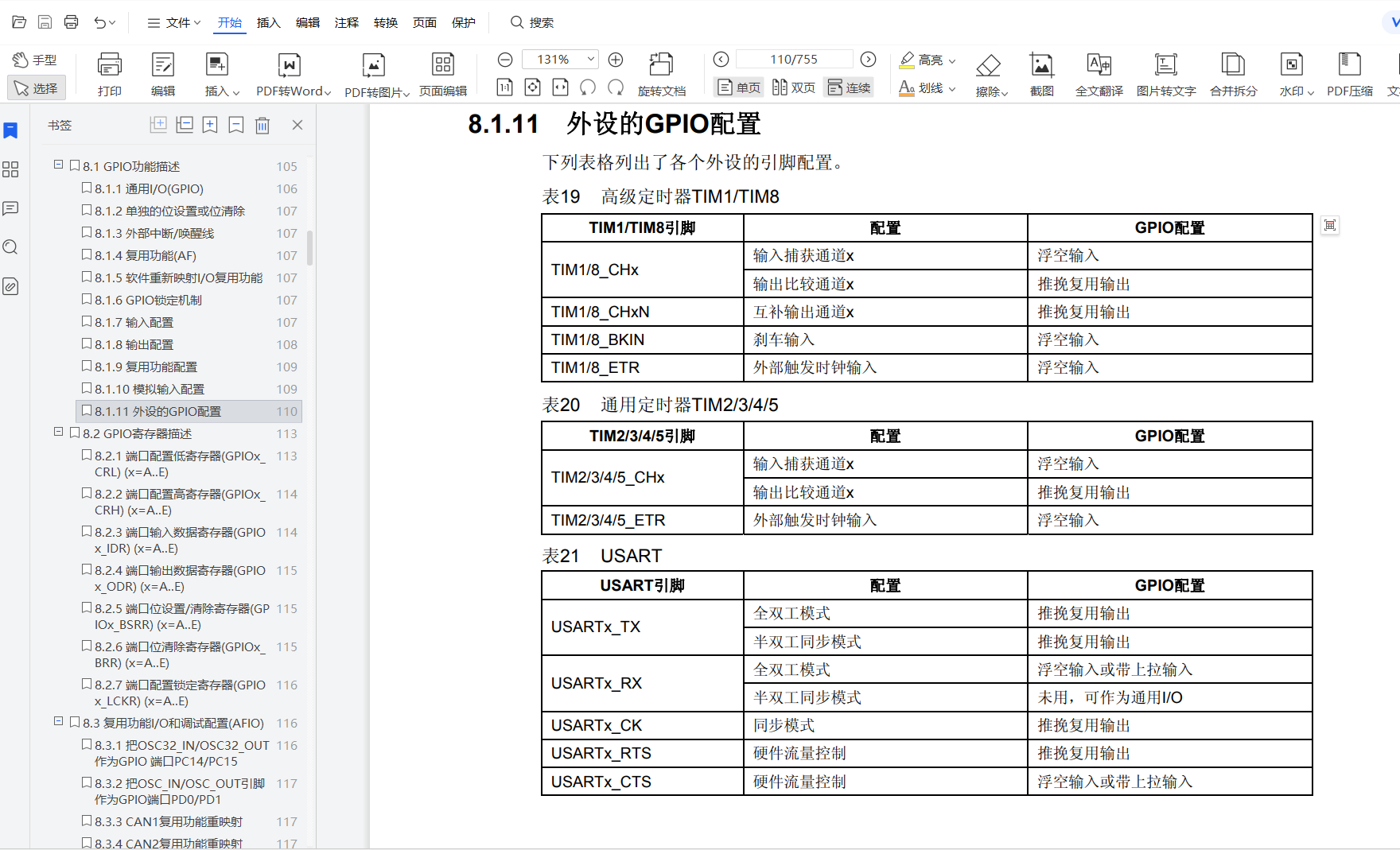1400x850 pixels.
Task: Open the Watermark (水印) dropdown
Action: pyautogui.click(x=1296, y=75)
